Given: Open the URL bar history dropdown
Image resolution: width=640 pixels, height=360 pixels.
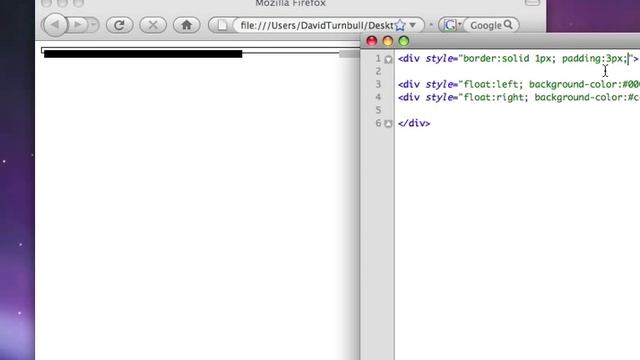Looking at the screenshot, I should click(413, 25).
